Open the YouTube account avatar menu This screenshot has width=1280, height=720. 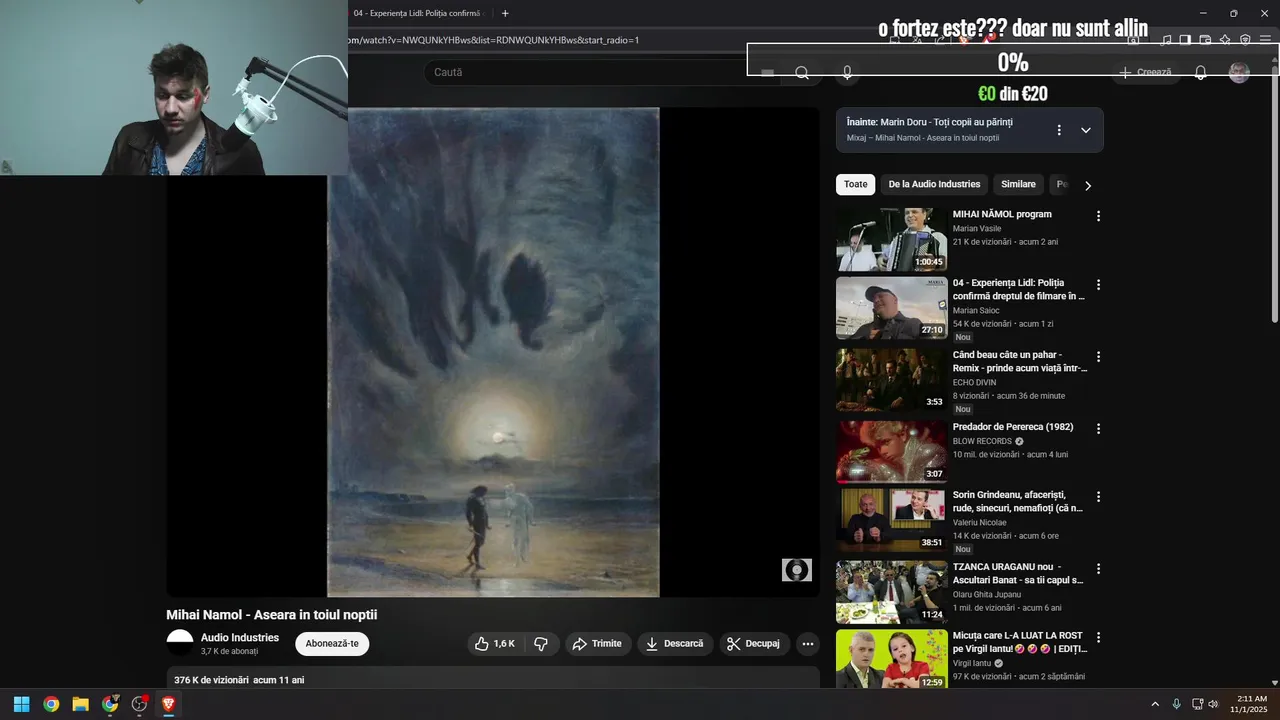click(1239, 72)
